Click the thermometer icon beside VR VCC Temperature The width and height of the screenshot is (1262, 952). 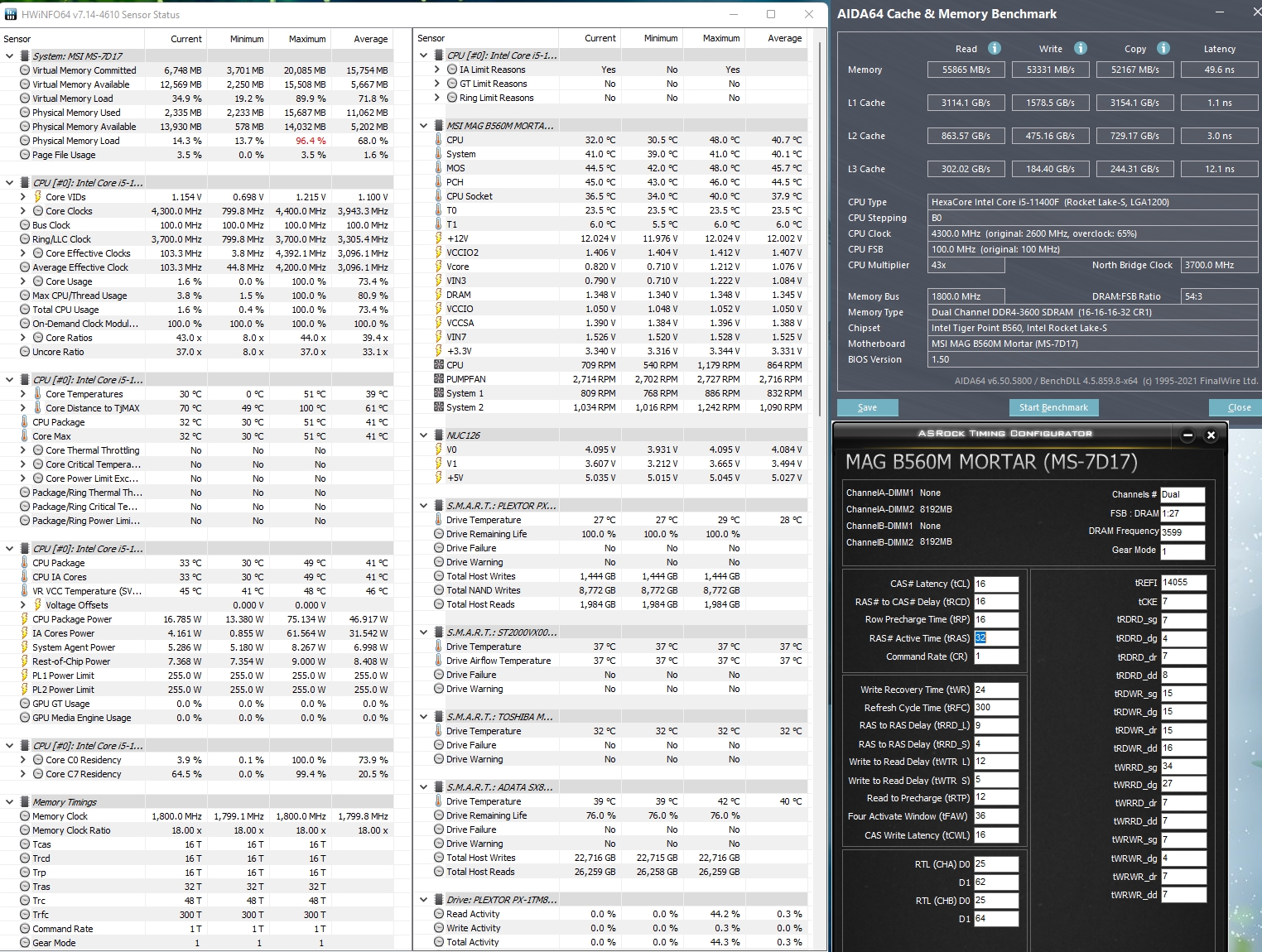[25, 591]
